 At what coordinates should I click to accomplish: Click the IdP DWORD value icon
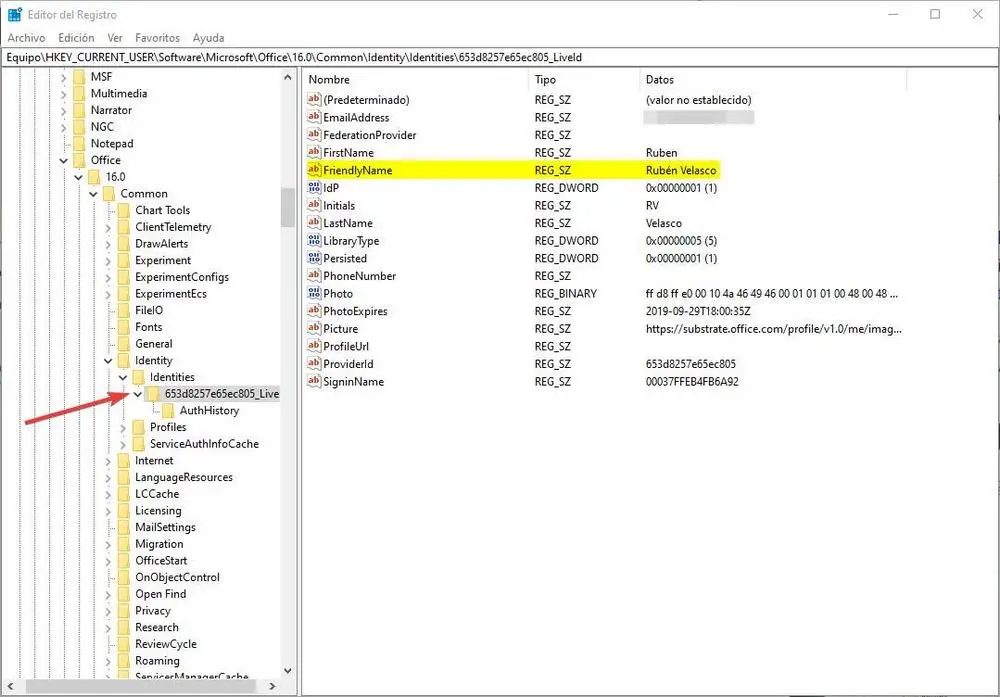[x=314, y=187]
